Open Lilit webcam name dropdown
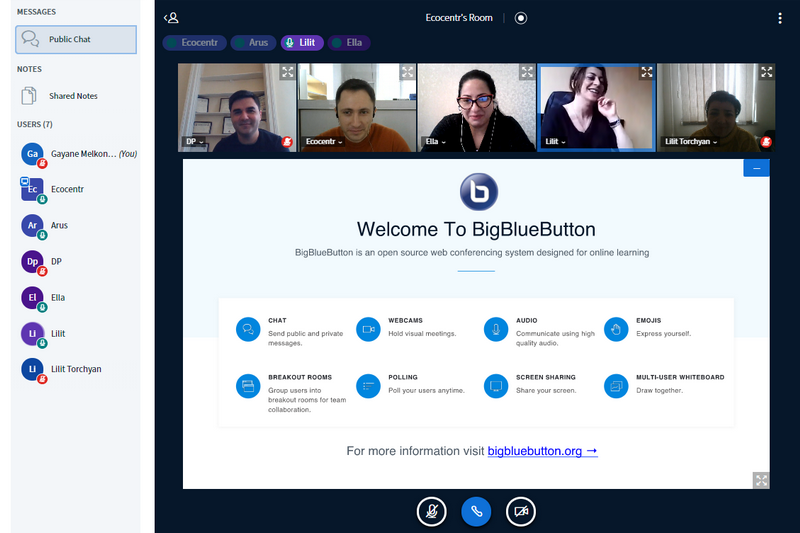This screenshot has height=533, width=800. tap(555, 141)
